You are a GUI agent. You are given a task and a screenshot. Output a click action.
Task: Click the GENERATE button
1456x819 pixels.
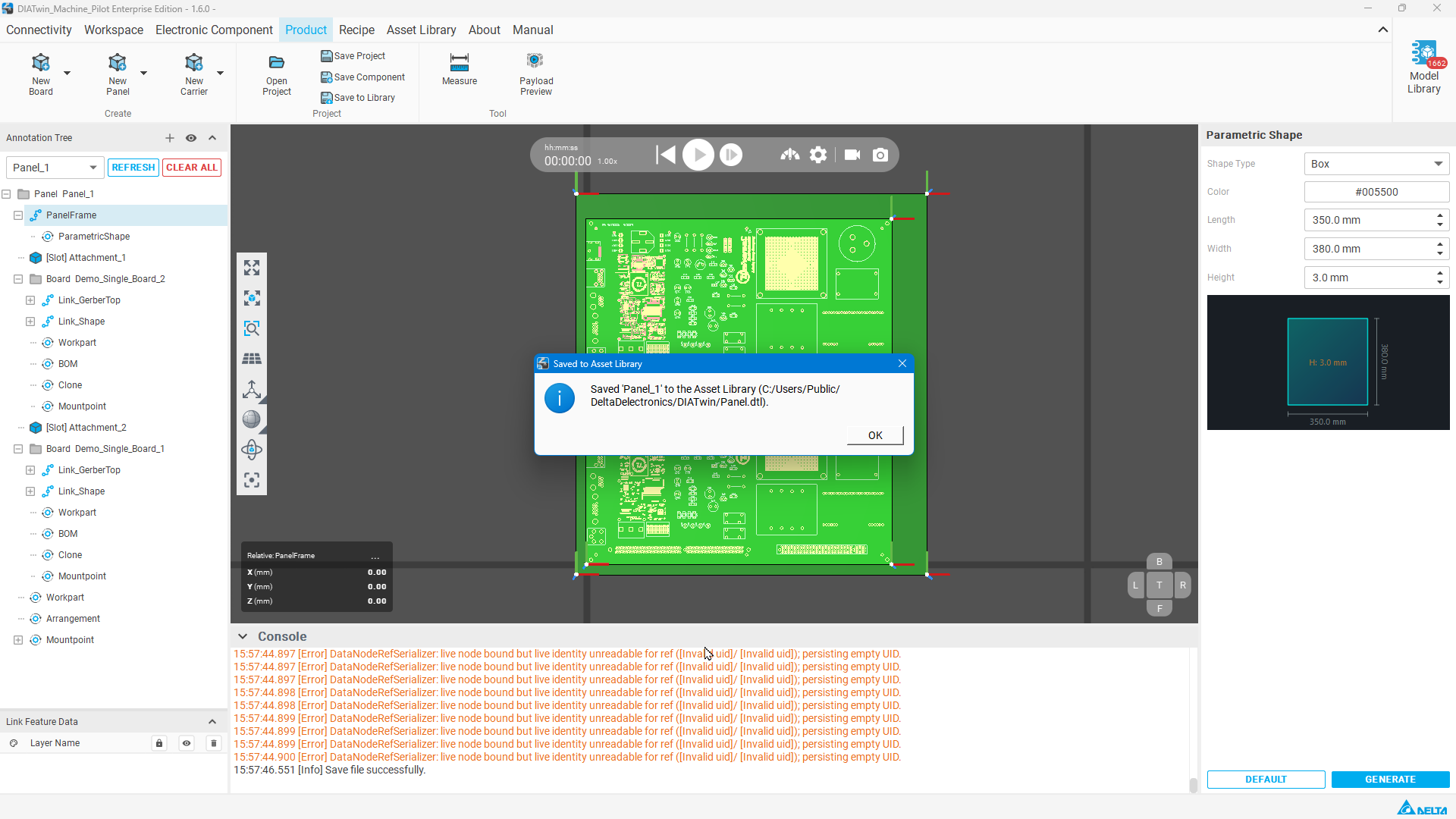pyautogui.click(x=1390, y=780)
